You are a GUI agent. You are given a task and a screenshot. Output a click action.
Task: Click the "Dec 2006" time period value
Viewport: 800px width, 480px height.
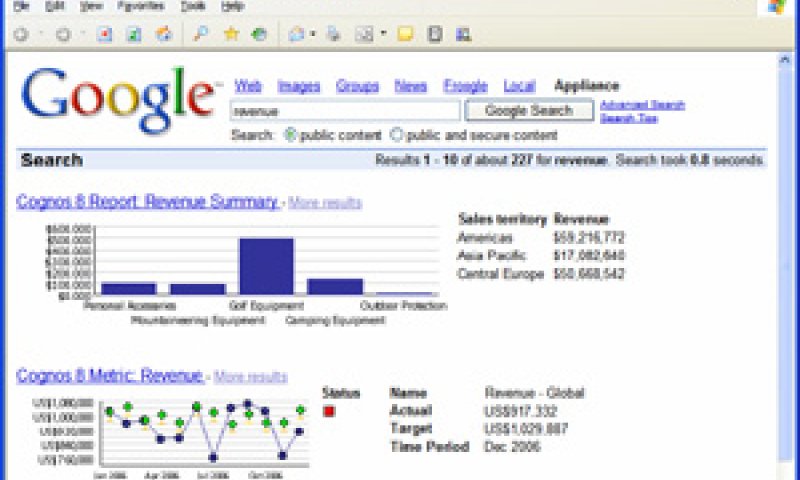coord(512,447)
